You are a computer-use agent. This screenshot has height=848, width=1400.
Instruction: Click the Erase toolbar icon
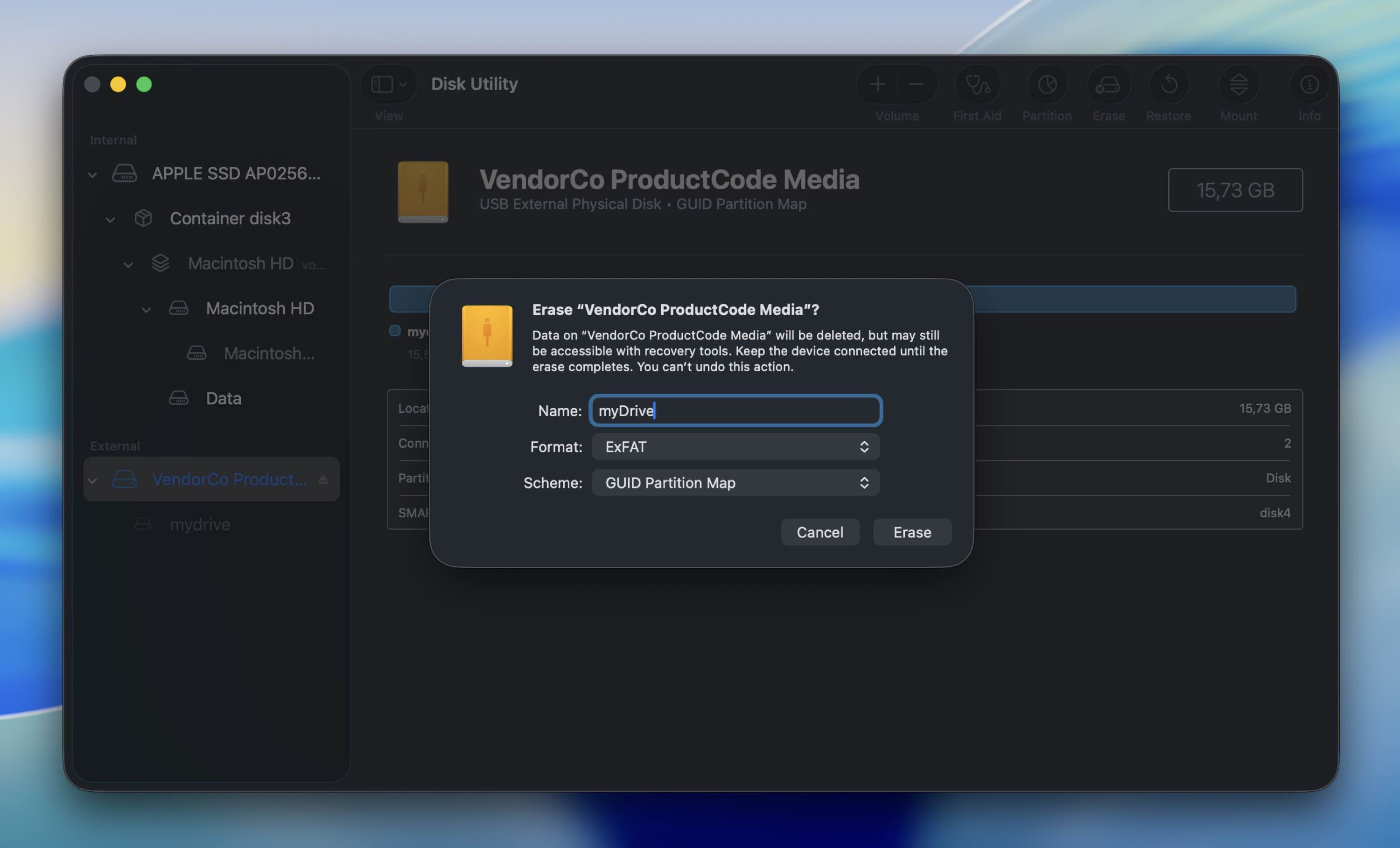(x=1108, y=84)
